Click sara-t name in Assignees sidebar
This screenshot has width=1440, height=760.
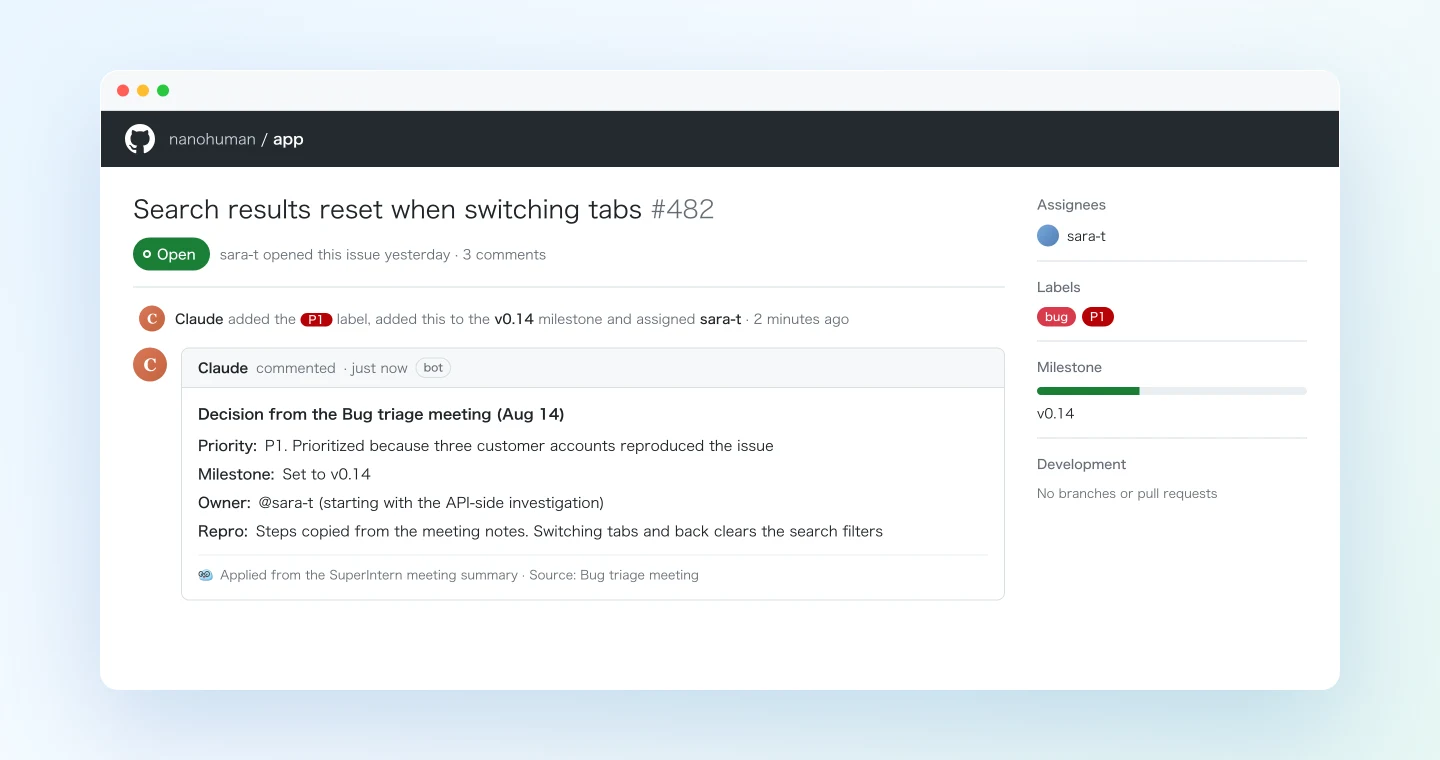click(1086, 236)
